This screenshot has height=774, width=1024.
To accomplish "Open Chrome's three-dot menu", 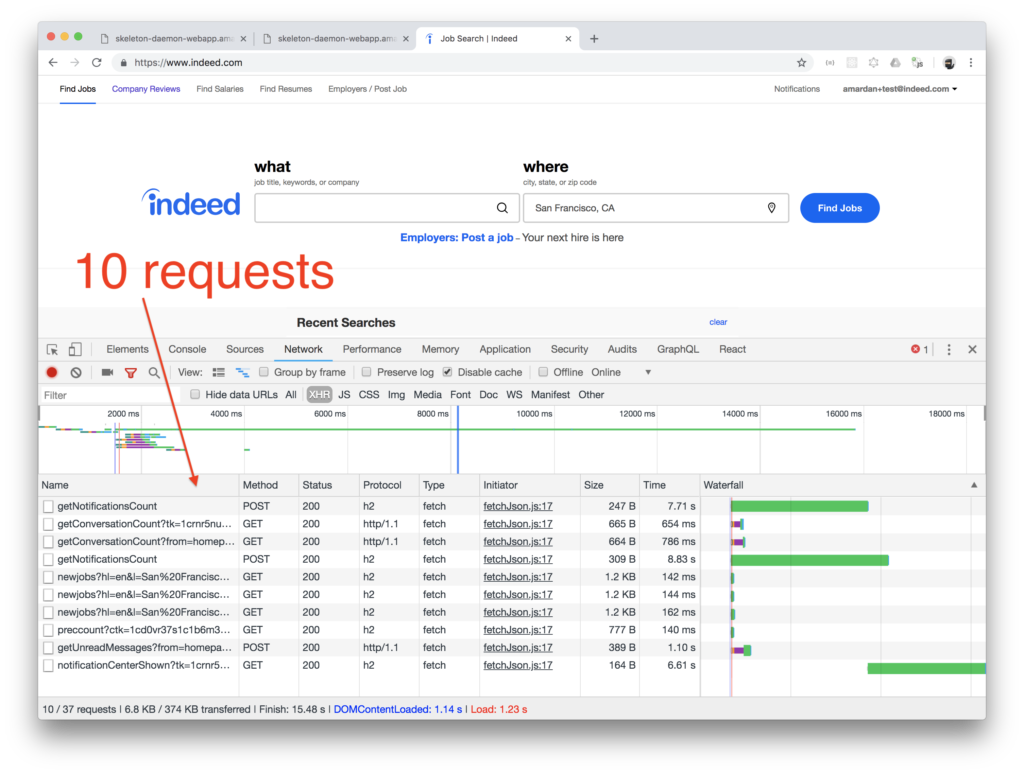I will [x=970, y=63].
